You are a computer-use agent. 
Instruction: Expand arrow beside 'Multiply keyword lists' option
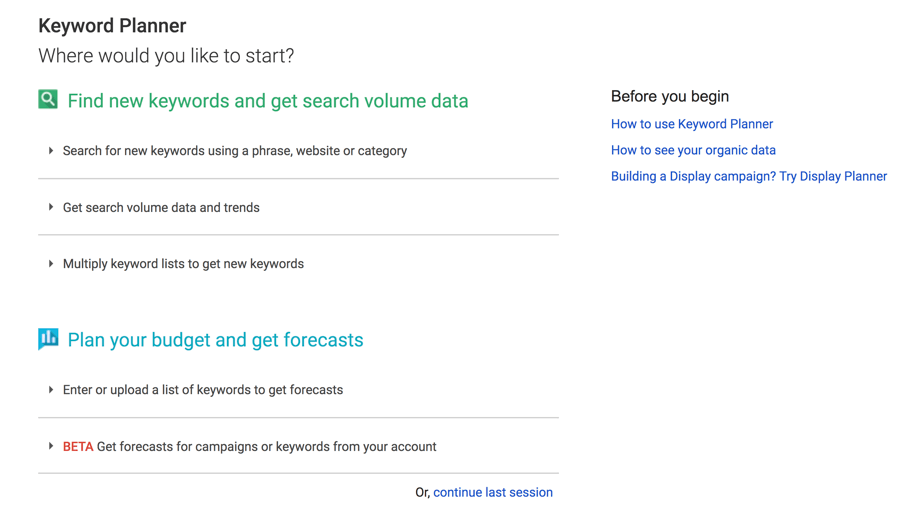click(x=51, y=263)
